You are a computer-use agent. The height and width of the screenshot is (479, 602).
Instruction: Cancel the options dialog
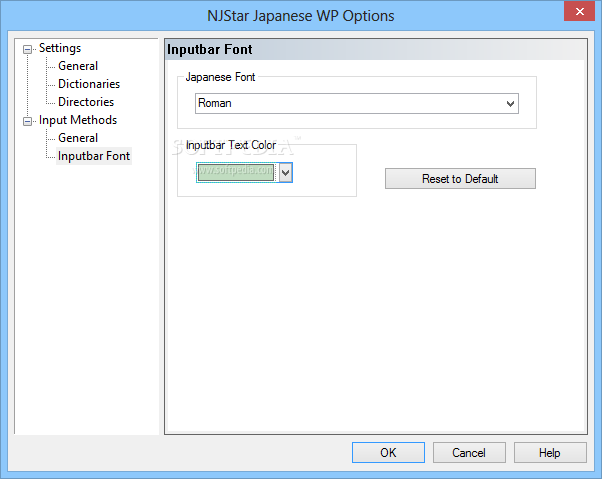click(x=469, y=453)
